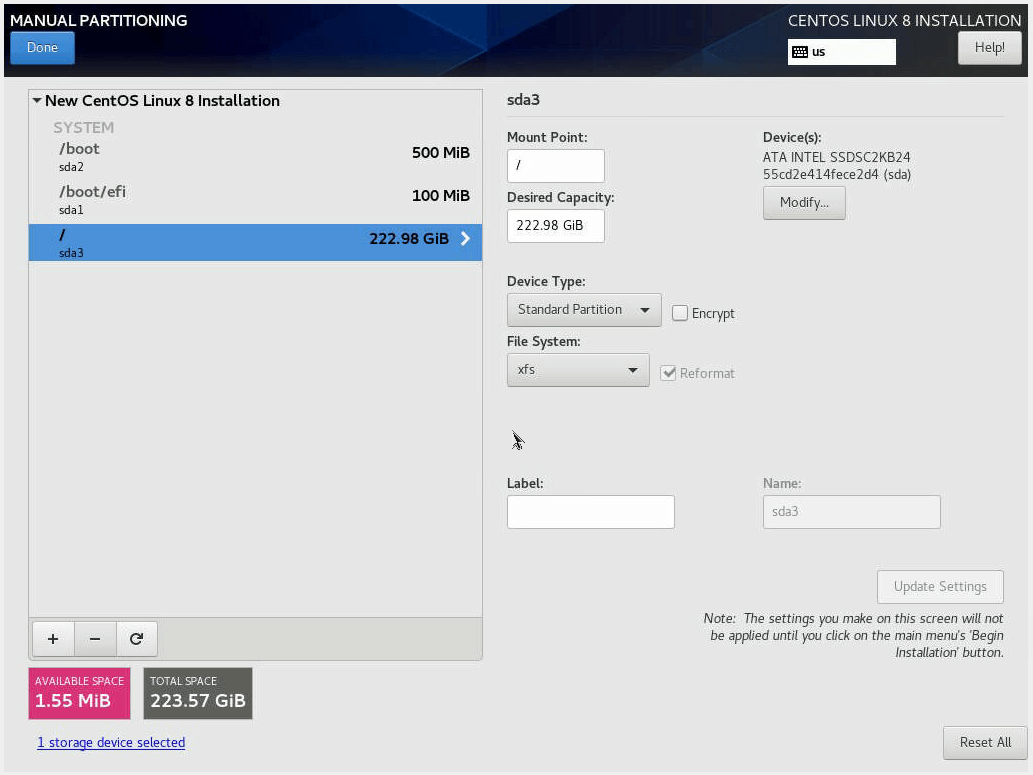The width and height of the screenshot is (1033, 775).
Task: Select the /boot/efi sda1 partition row
Action: [256, 200]
